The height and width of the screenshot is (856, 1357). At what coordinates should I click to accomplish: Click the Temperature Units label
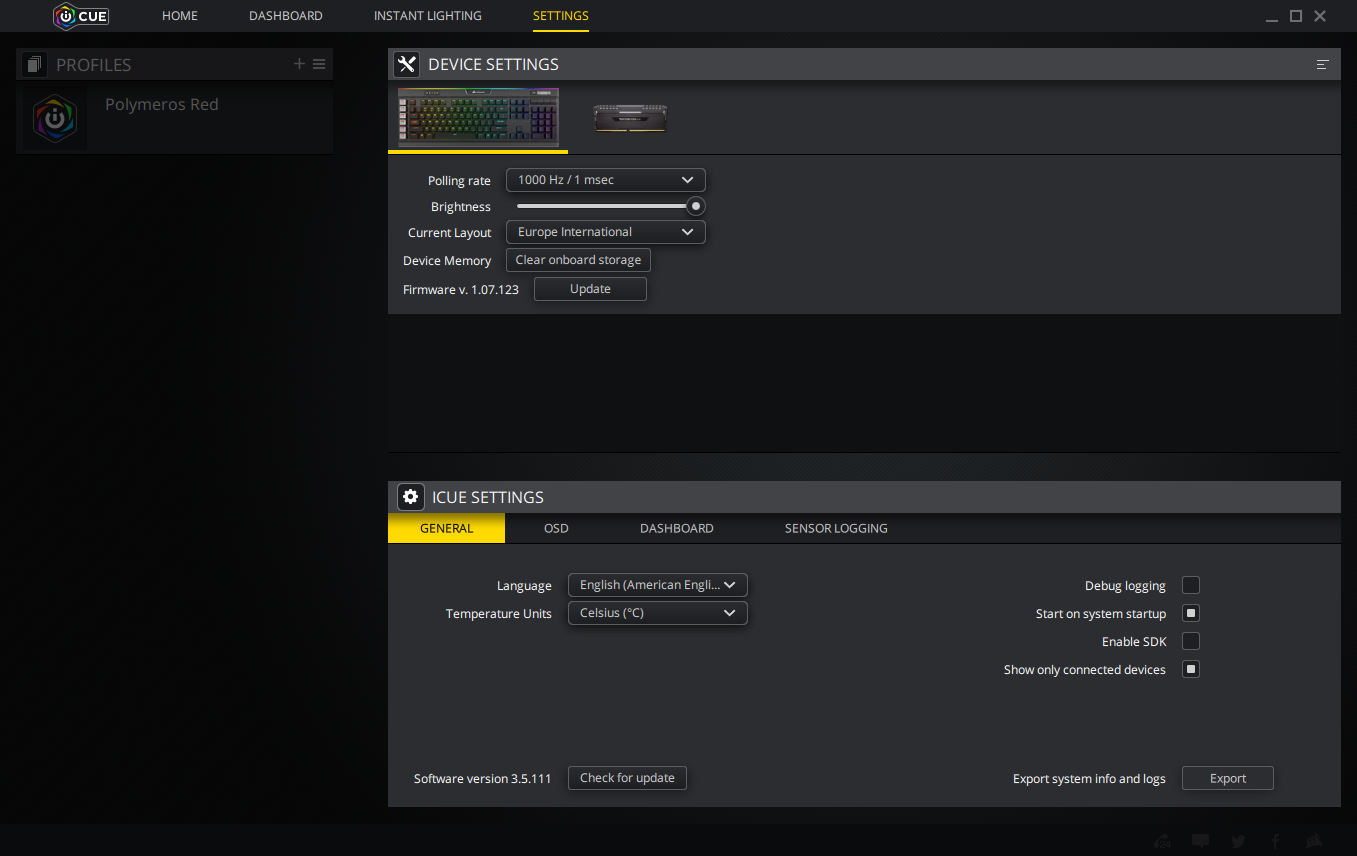[499, 614]
